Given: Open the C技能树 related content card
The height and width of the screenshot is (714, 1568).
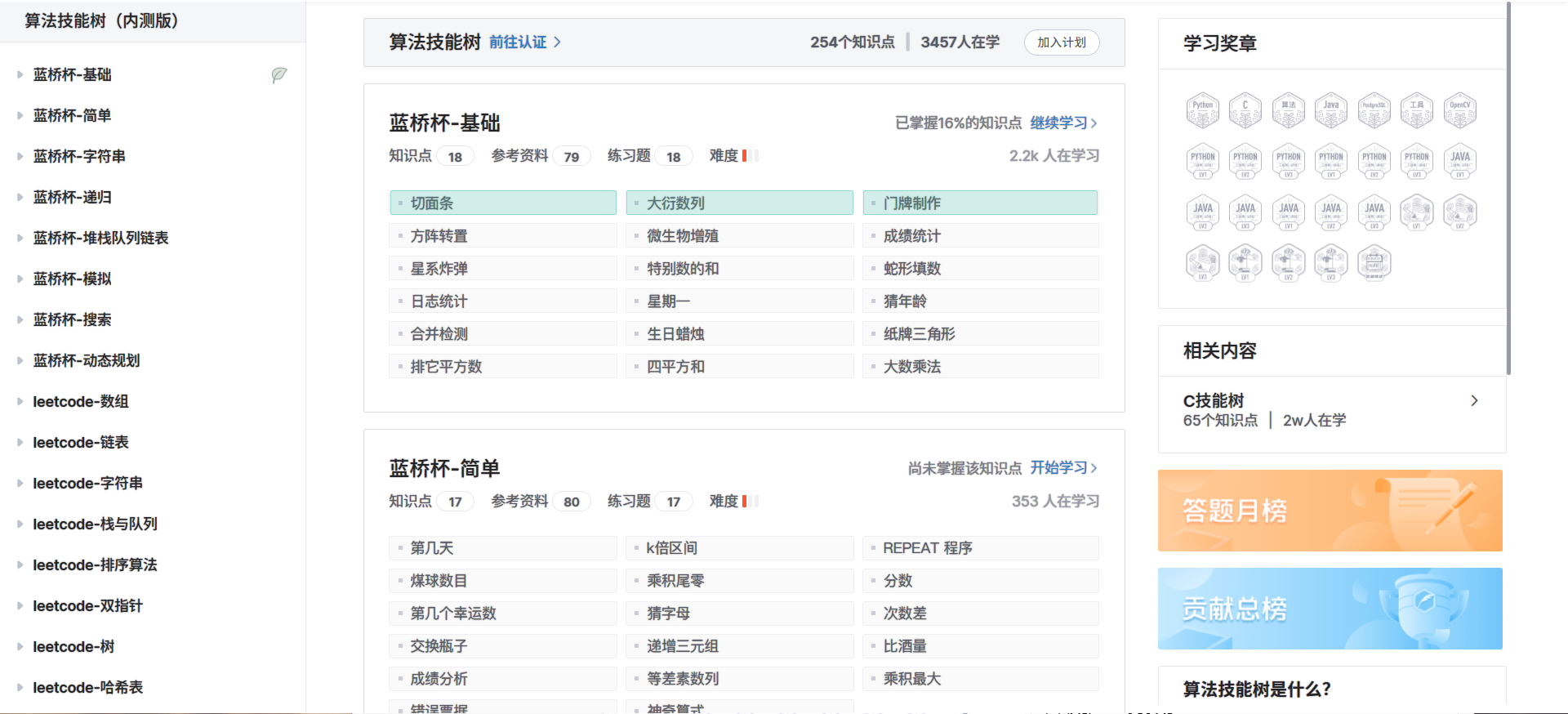Looking at the screenshot, I should [1332, 410].
